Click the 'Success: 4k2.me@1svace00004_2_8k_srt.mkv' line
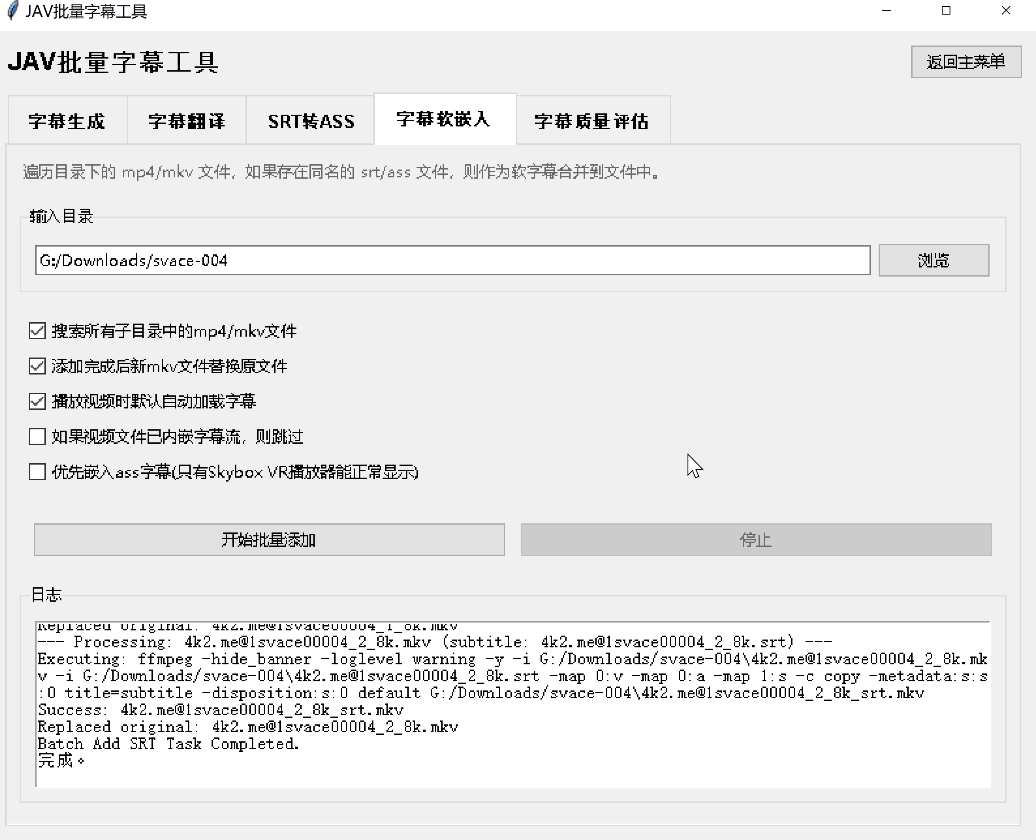This screenshot has height=840, width=1036. (x=221, y=710)
